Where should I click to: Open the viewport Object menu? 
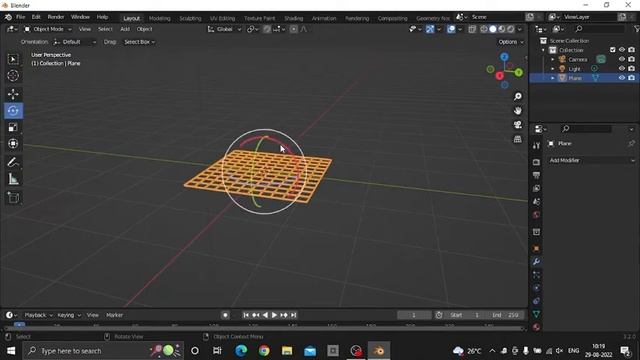144,29
